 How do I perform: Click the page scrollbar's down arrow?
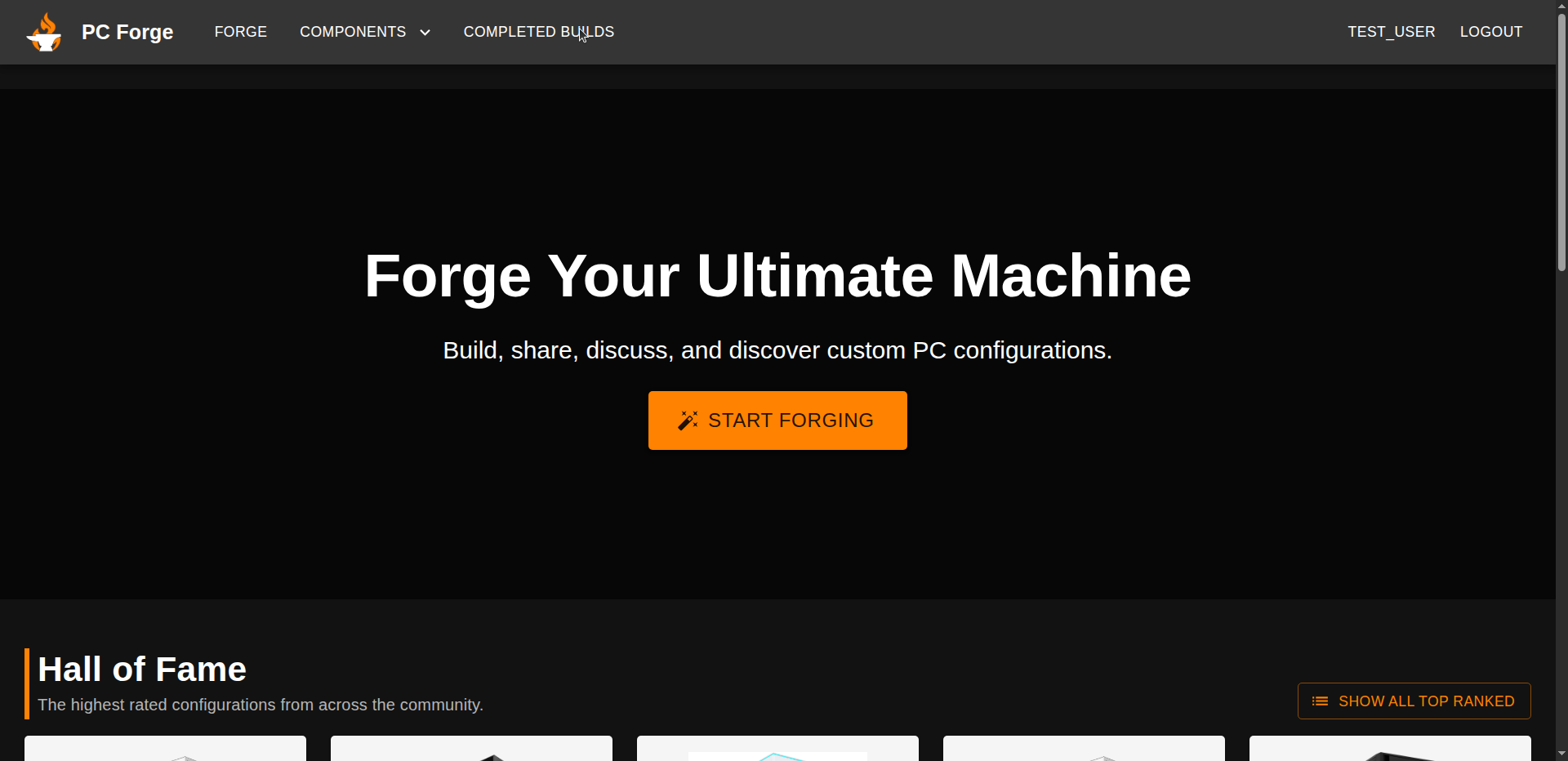click(1561, 754)
